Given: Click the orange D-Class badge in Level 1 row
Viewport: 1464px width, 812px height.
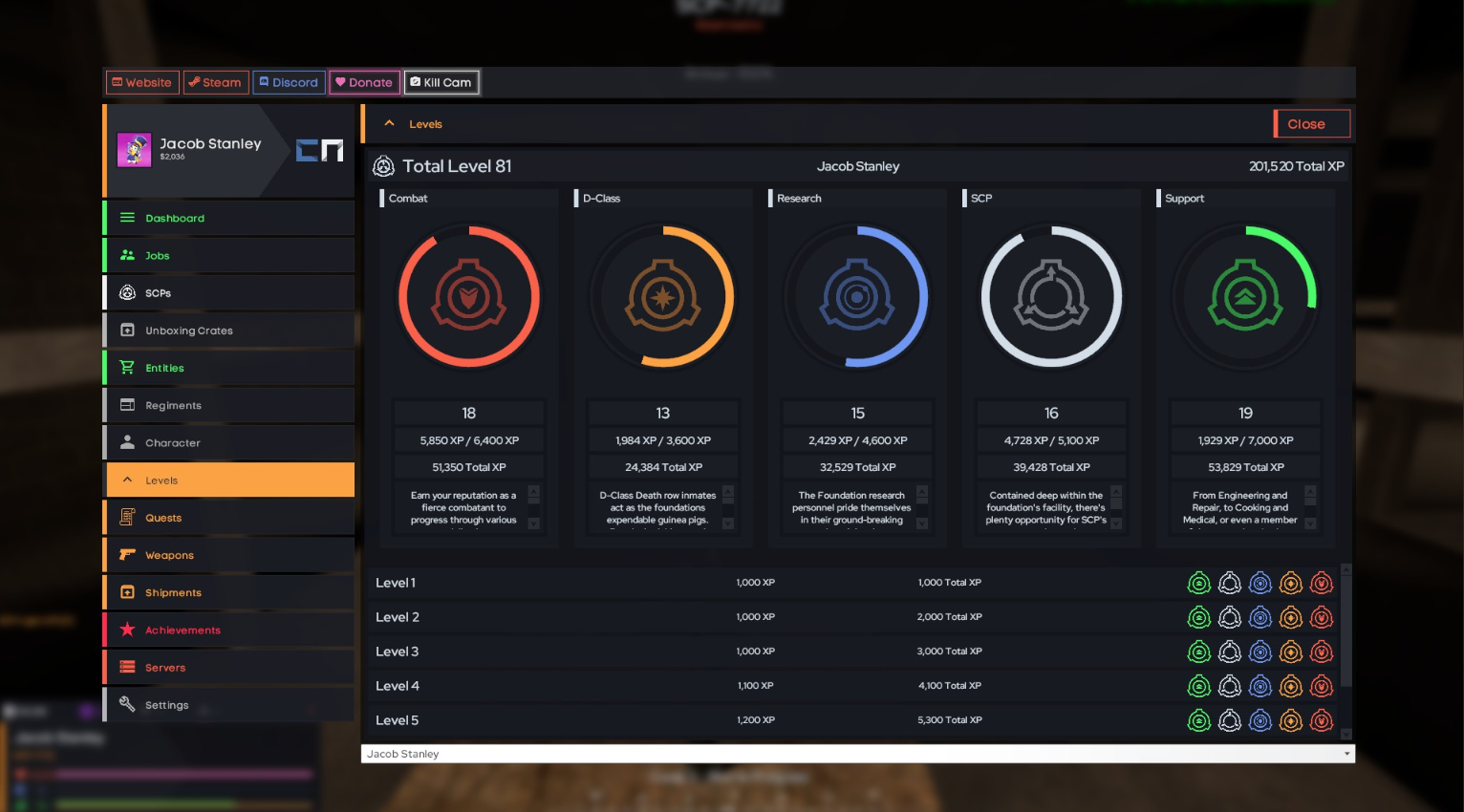Looking at the screenshot, I should coord(1291,583).
